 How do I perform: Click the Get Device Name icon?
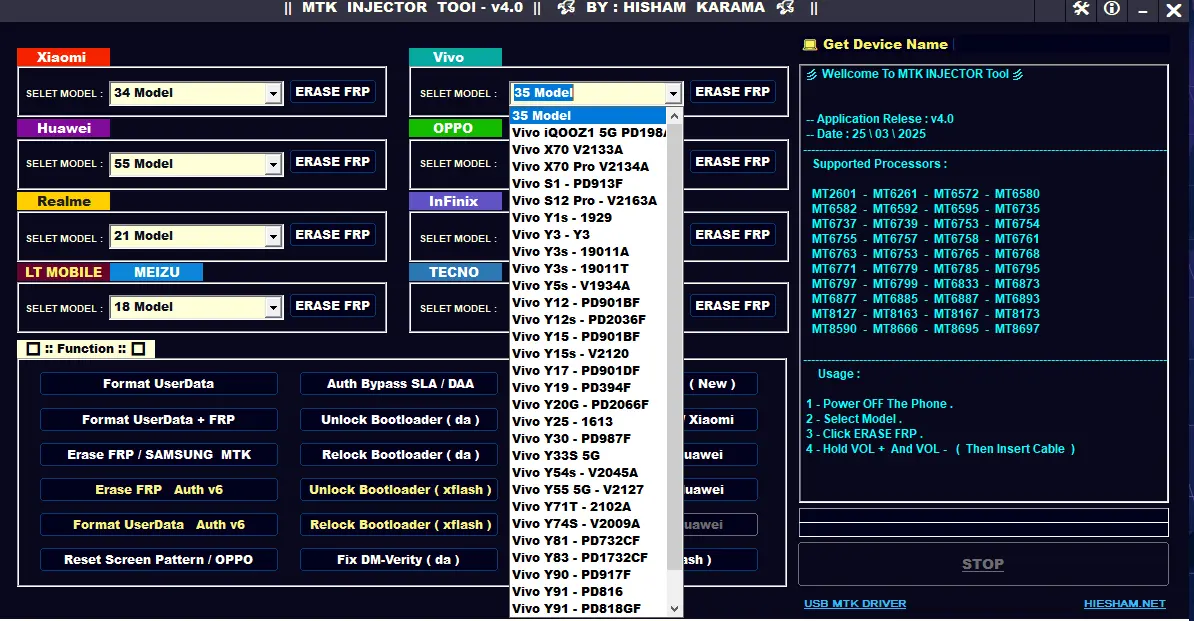tap(812, 44)
